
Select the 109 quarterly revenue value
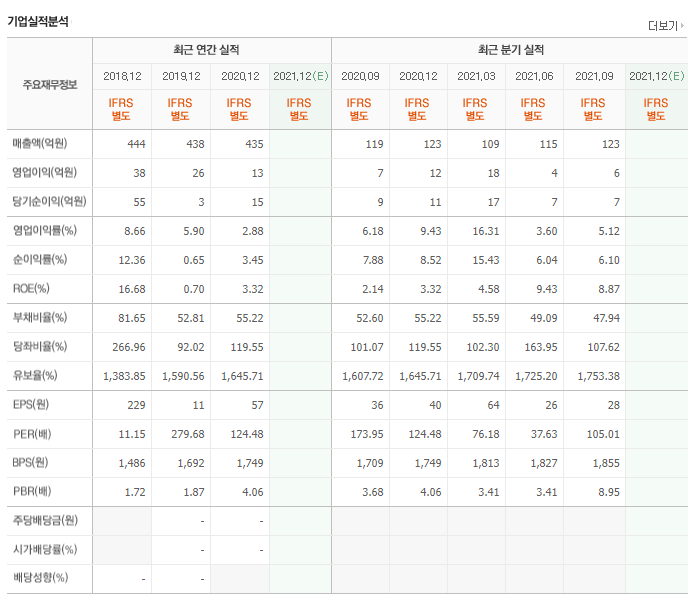490,144
